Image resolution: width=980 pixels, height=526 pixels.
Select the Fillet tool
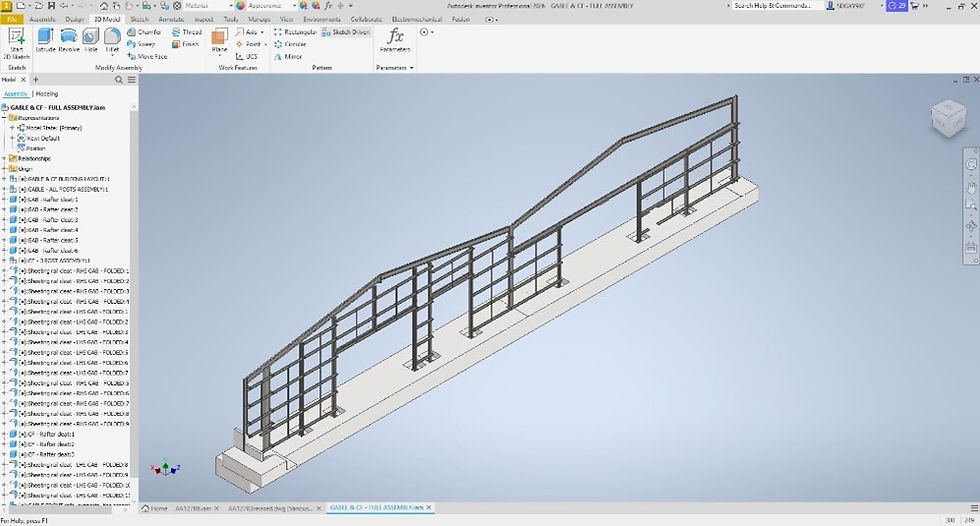[112, 40]
